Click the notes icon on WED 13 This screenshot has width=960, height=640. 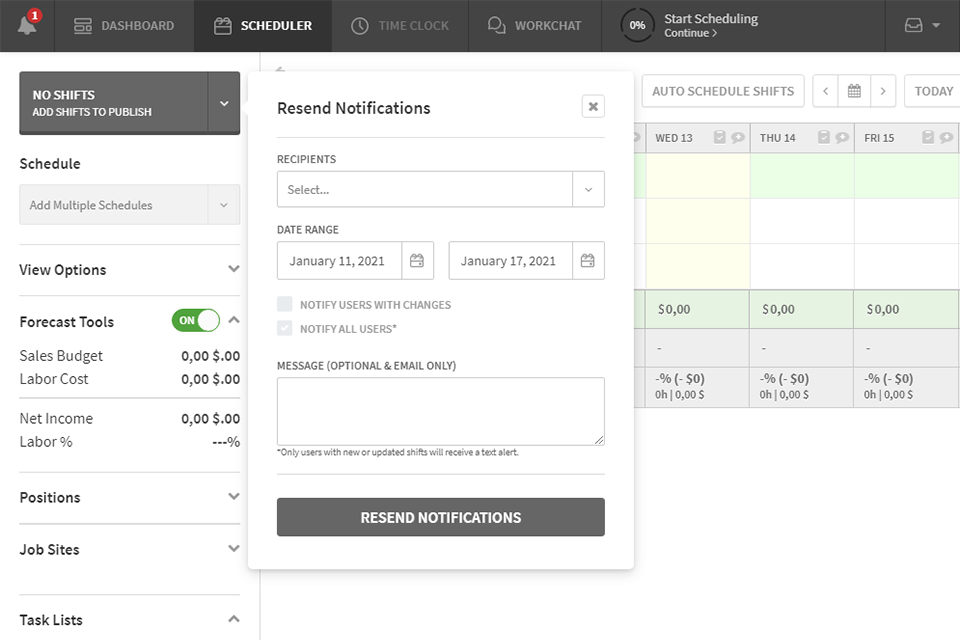pos(719,138)
